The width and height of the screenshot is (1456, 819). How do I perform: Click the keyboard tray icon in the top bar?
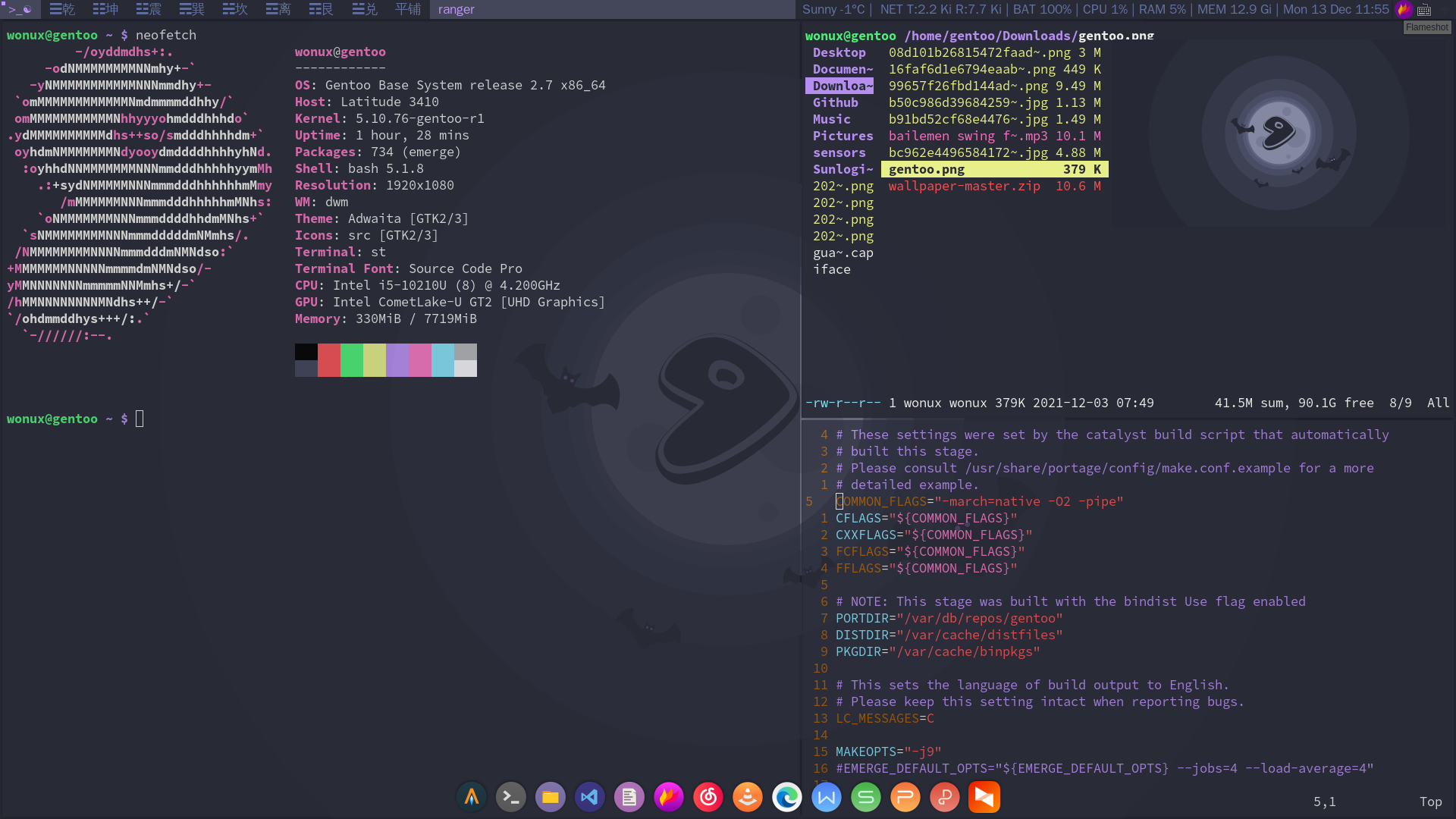[x=1424, y=10]
